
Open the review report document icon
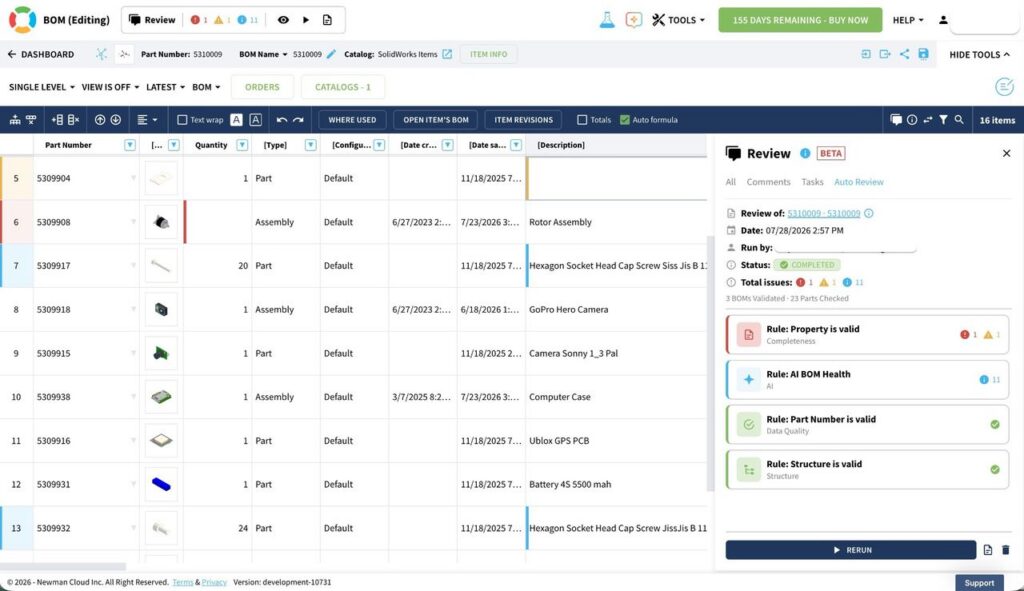[x=327, y=20]
